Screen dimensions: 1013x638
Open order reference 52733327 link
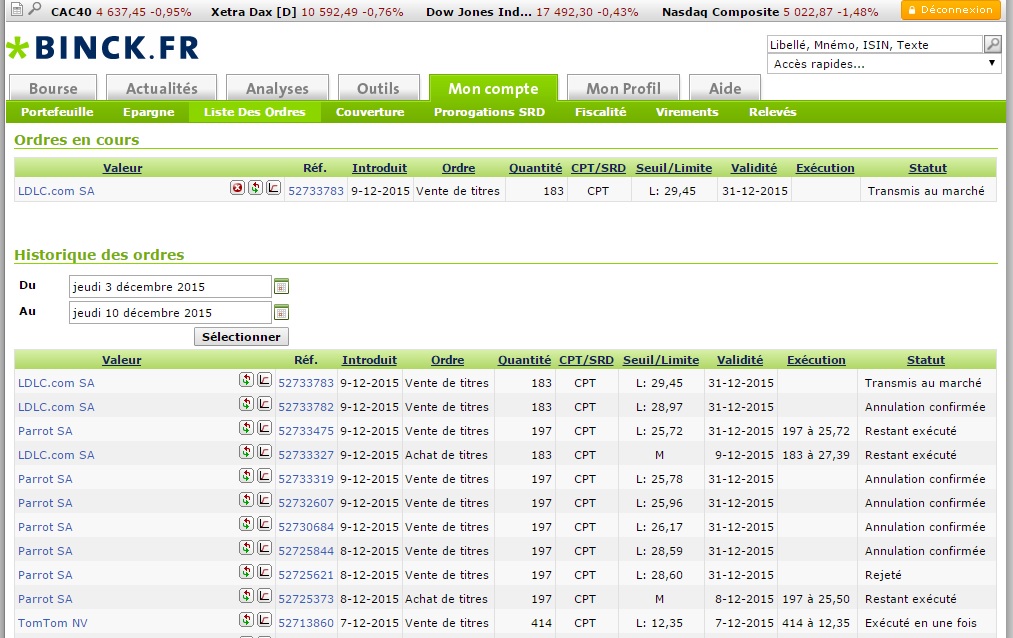306,455
